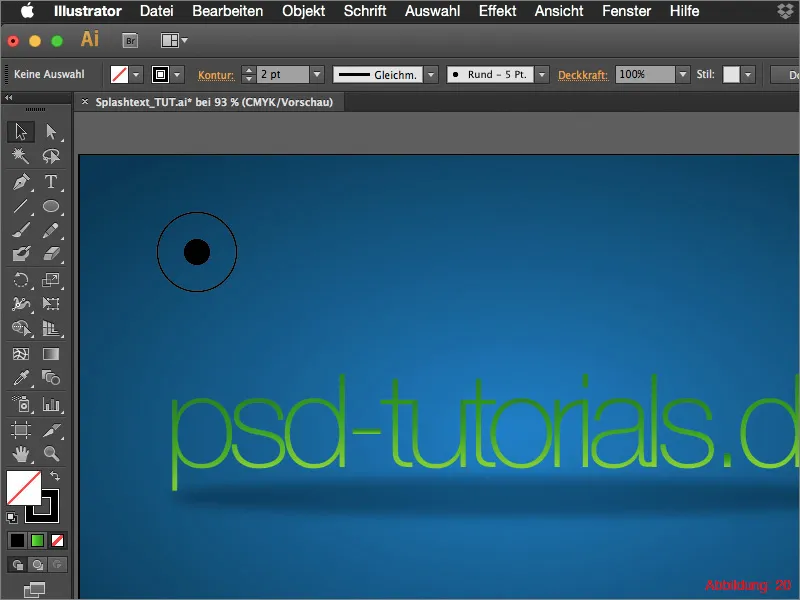This screenshot has width=800, height=600.
Task: Open the Fenster menu
Action: point(627,11)
